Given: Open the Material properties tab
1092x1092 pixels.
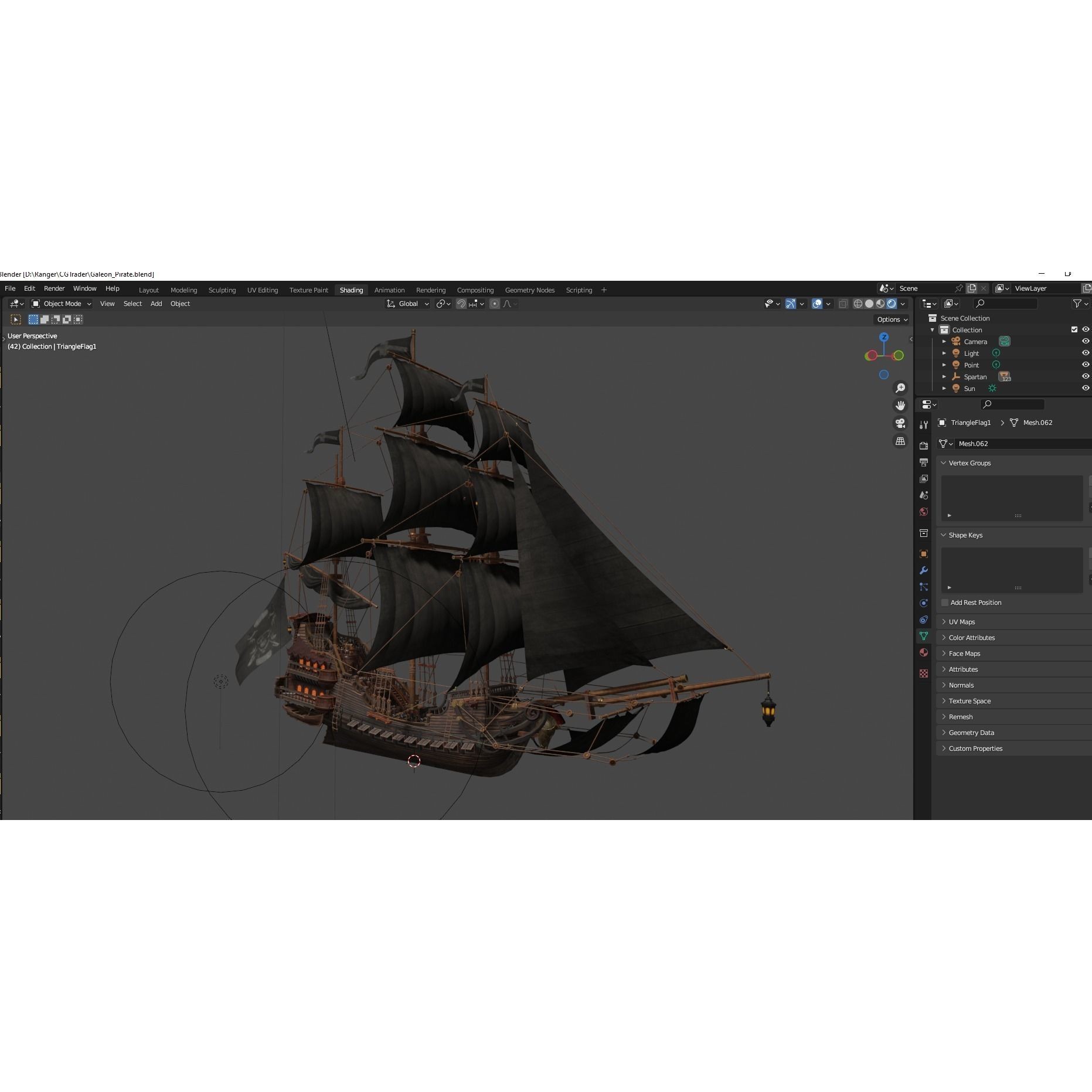Looking at the screenshot, I should coord(924,652).
